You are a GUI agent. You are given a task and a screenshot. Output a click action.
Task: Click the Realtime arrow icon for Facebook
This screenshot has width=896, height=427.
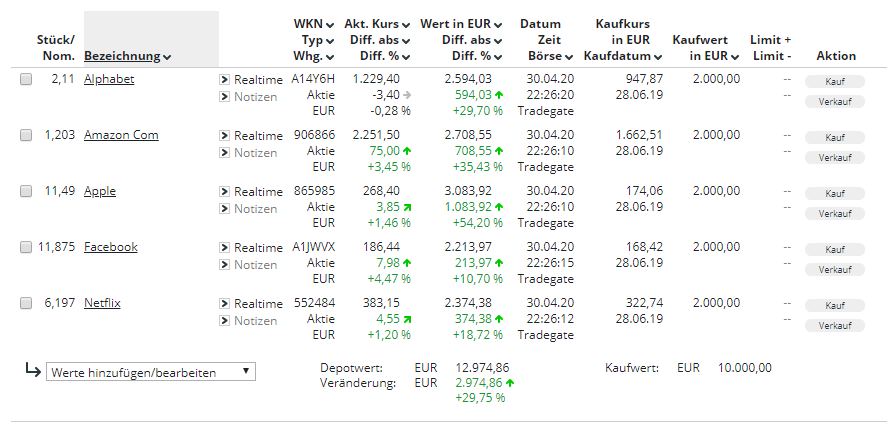coord(224,248)
